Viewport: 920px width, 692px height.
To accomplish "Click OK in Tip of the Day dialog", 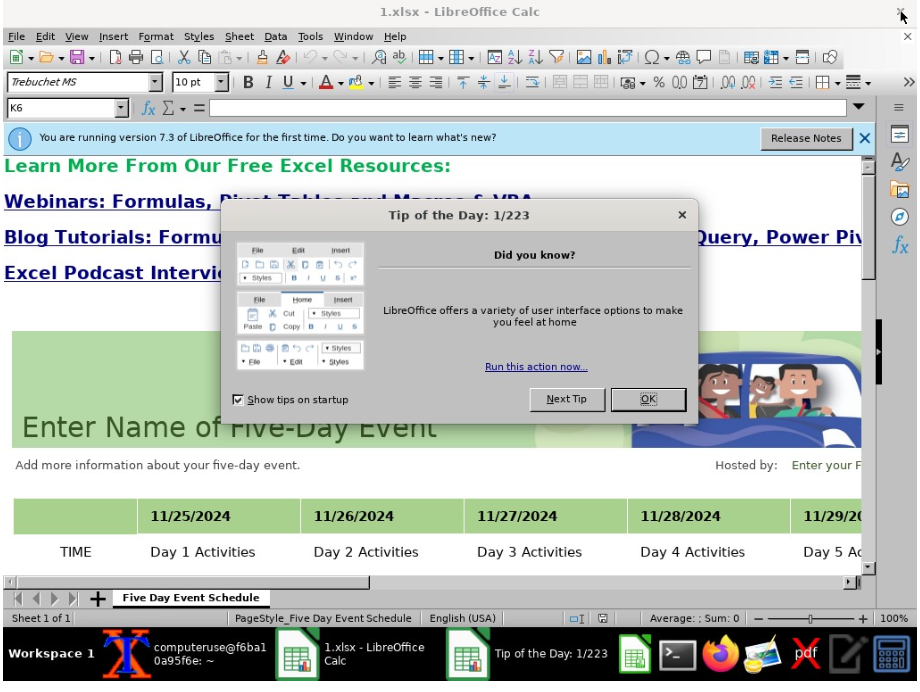I will pyautogui.click(x=648, y=400).
